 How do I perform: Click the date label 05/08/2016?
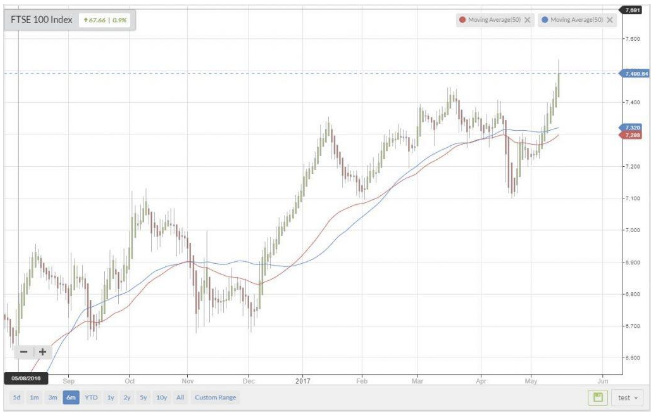pyautogui.click(x=26, y=378)
